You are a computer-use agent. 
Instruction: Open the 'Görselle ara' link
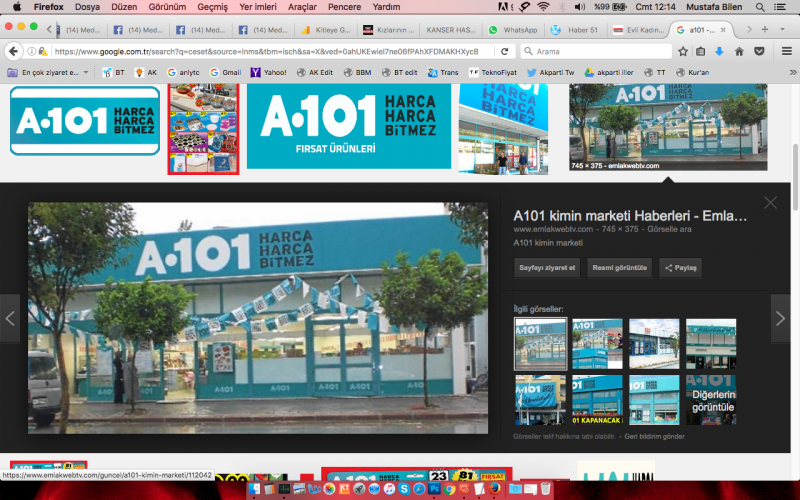coord(669,229)
